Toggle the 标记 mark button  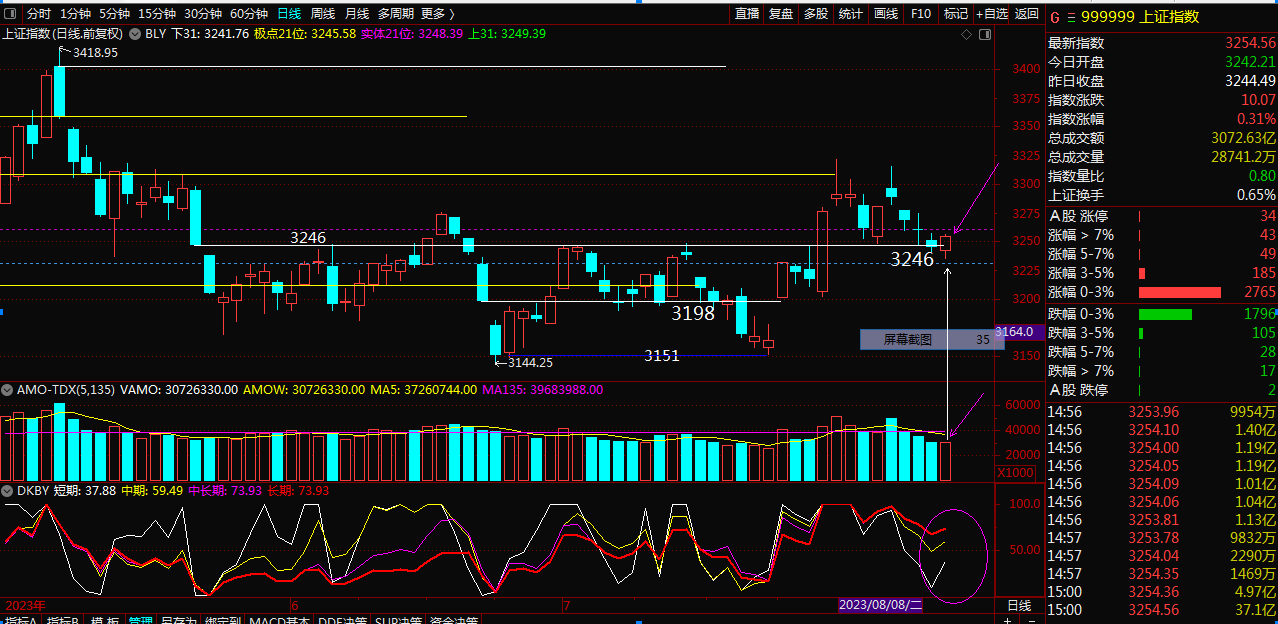(x=955, y=13)
